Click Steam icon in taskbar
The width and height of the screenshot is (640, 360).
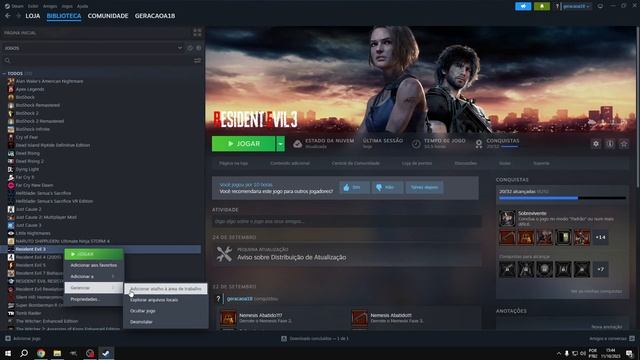[106, 353]
